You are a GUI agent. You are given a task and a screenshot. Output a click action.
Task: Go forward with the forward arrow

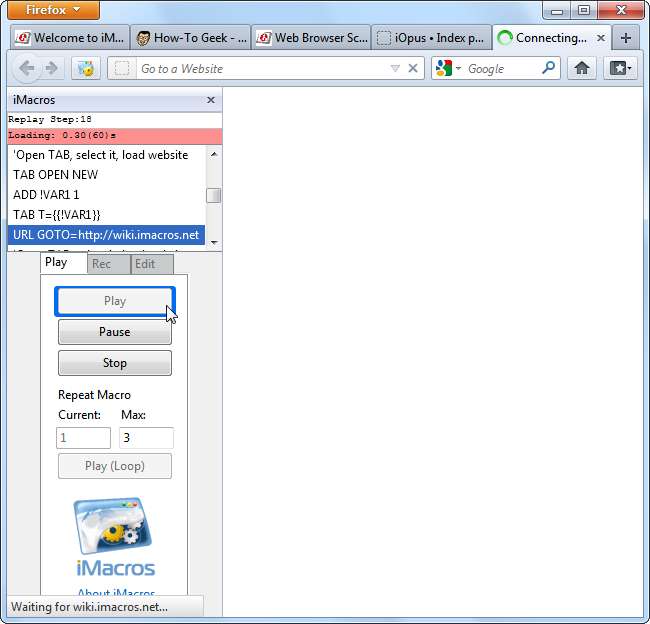pyautogui.click(x=52, y=68)
